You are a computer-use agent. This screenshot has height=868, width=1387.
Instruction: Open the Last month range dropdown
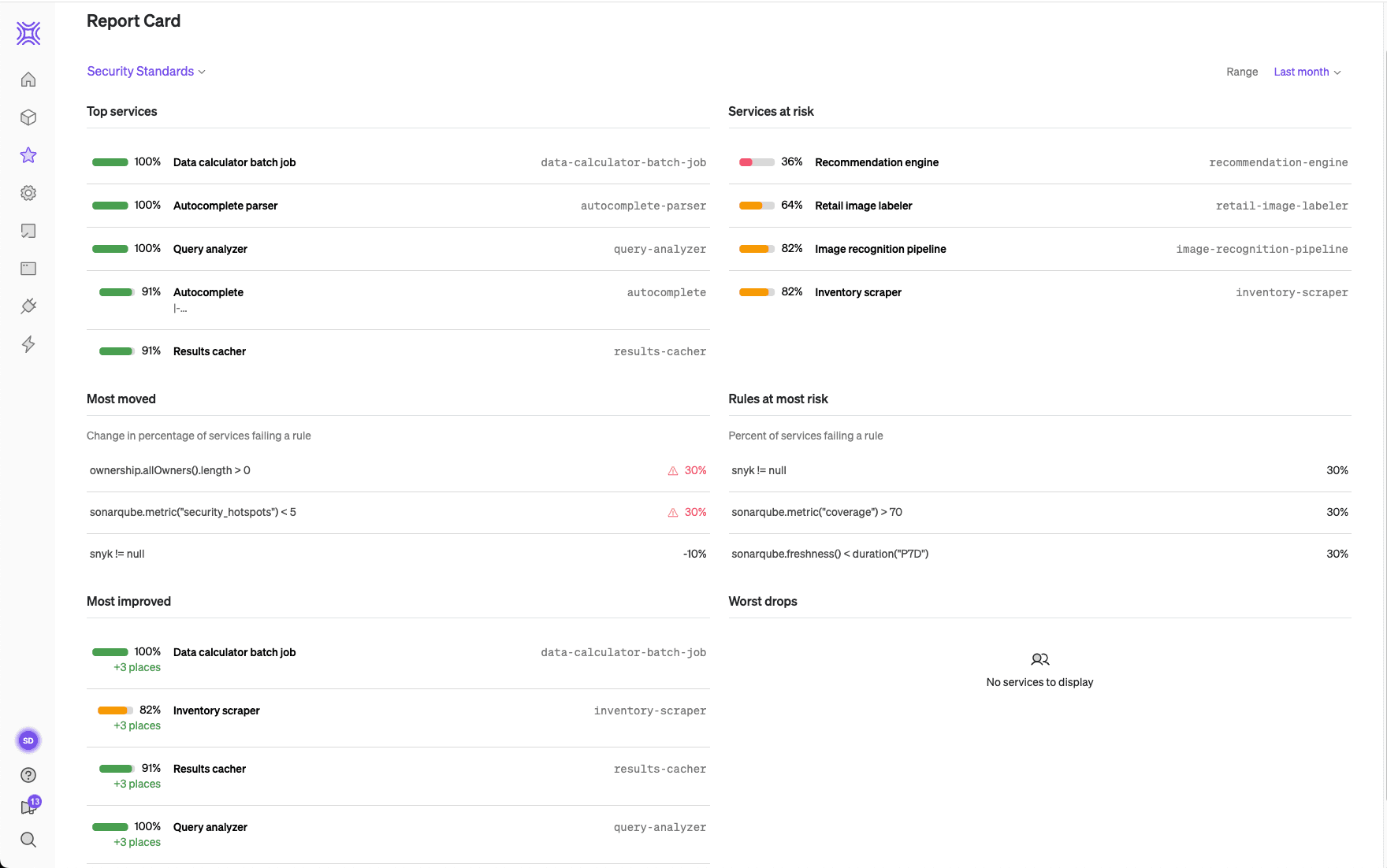coord(1307,72)
